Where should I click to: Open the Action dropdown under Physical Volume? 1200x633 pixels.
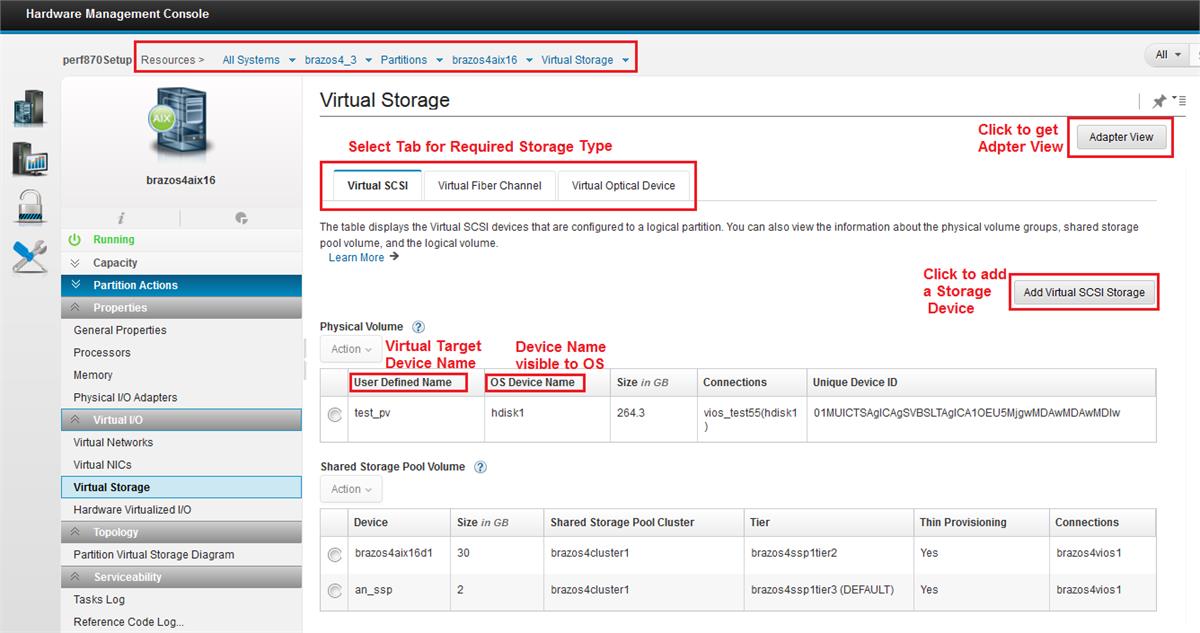tap(349, 349)
